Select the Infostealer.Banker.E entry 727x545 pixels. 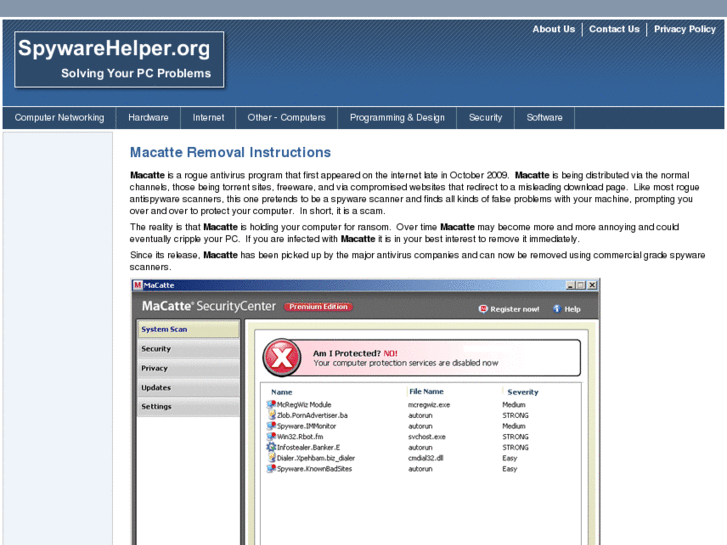[x=308, y=447]
